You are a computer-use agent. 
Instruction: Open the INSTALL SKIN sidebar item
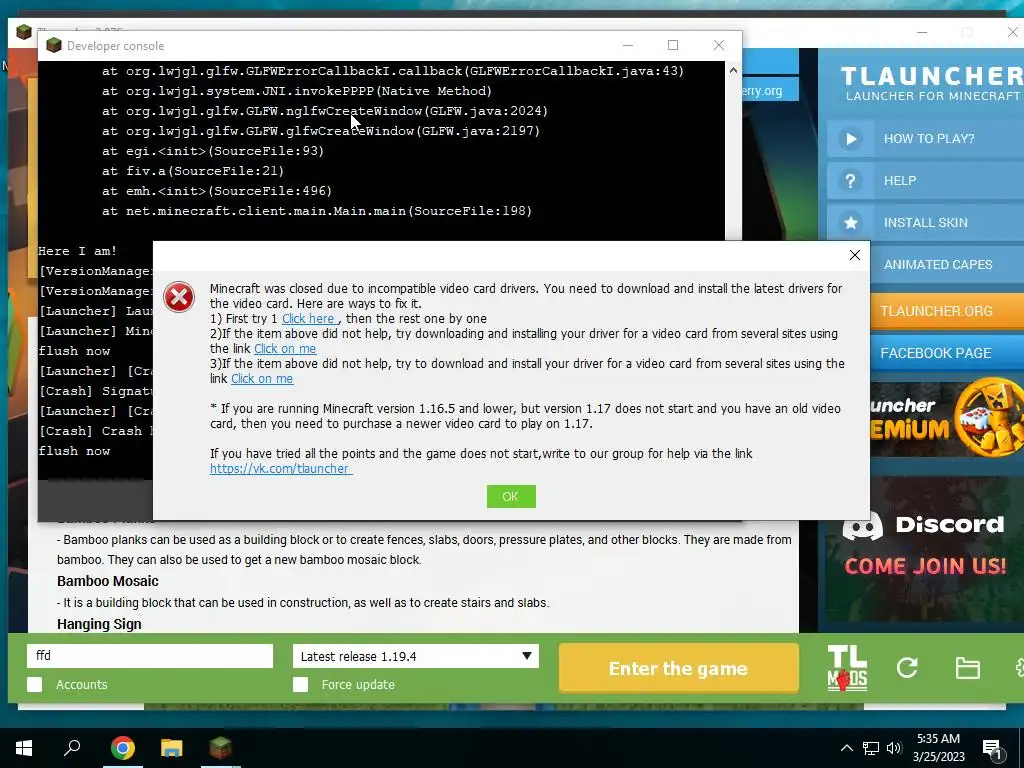point(925,223)
